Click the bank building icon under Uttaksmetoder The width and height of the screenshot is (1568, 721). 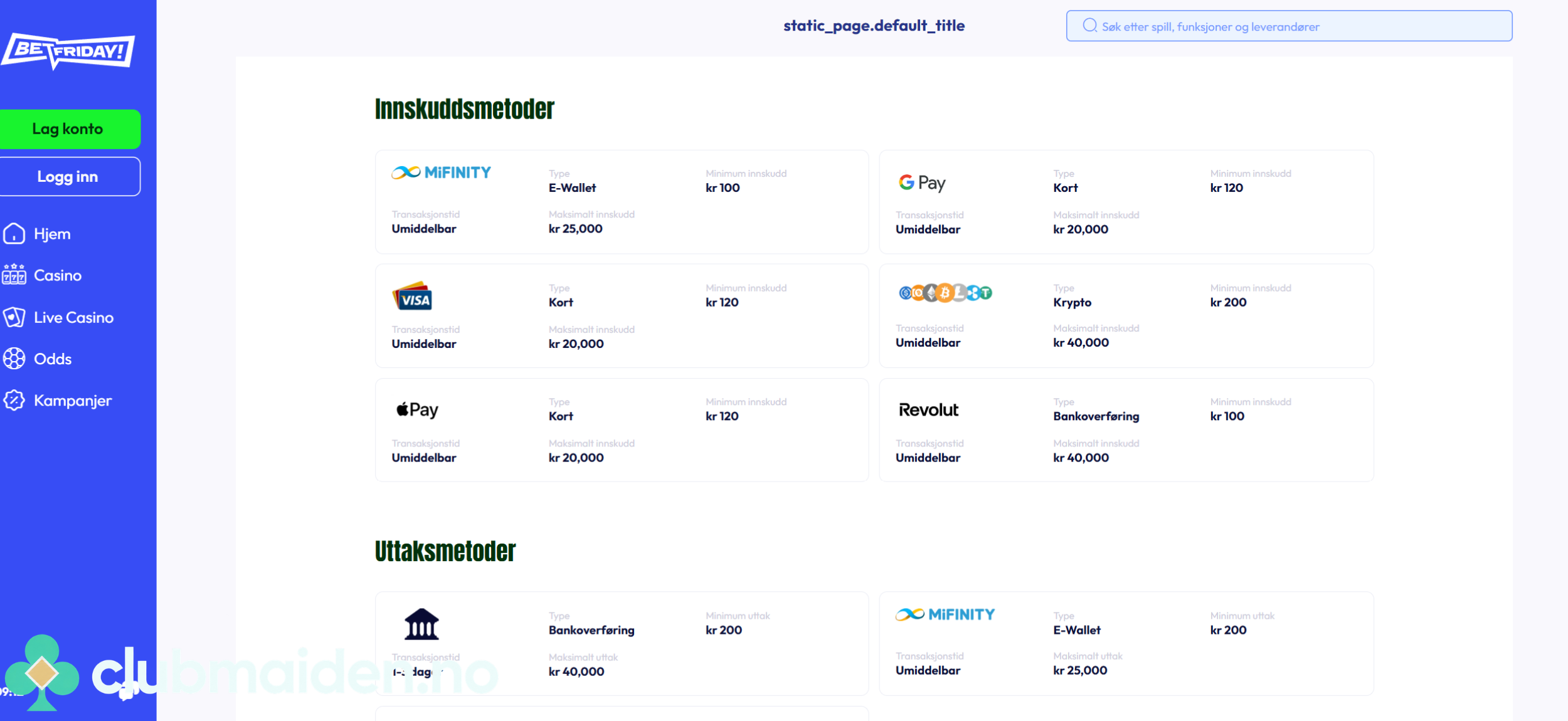pos(421,624)
